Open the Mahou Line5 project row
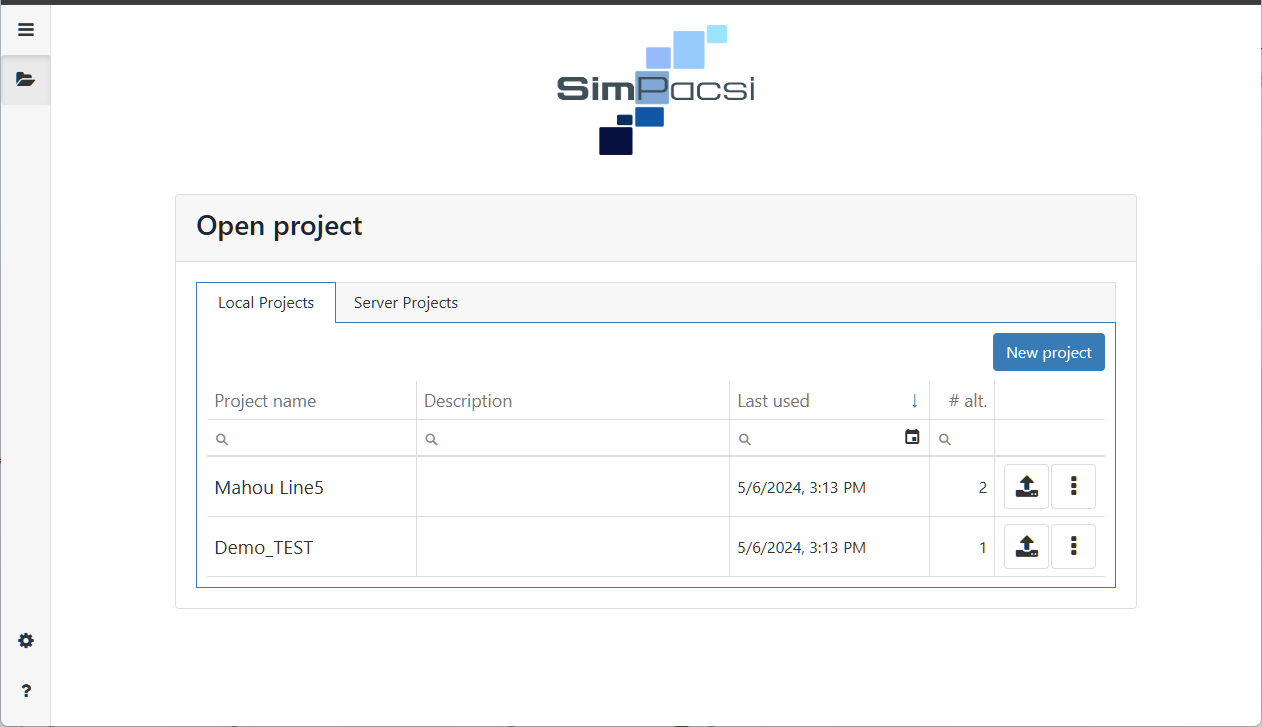The height and width of the screenshot is (727, 1262). tap(269, 488)
